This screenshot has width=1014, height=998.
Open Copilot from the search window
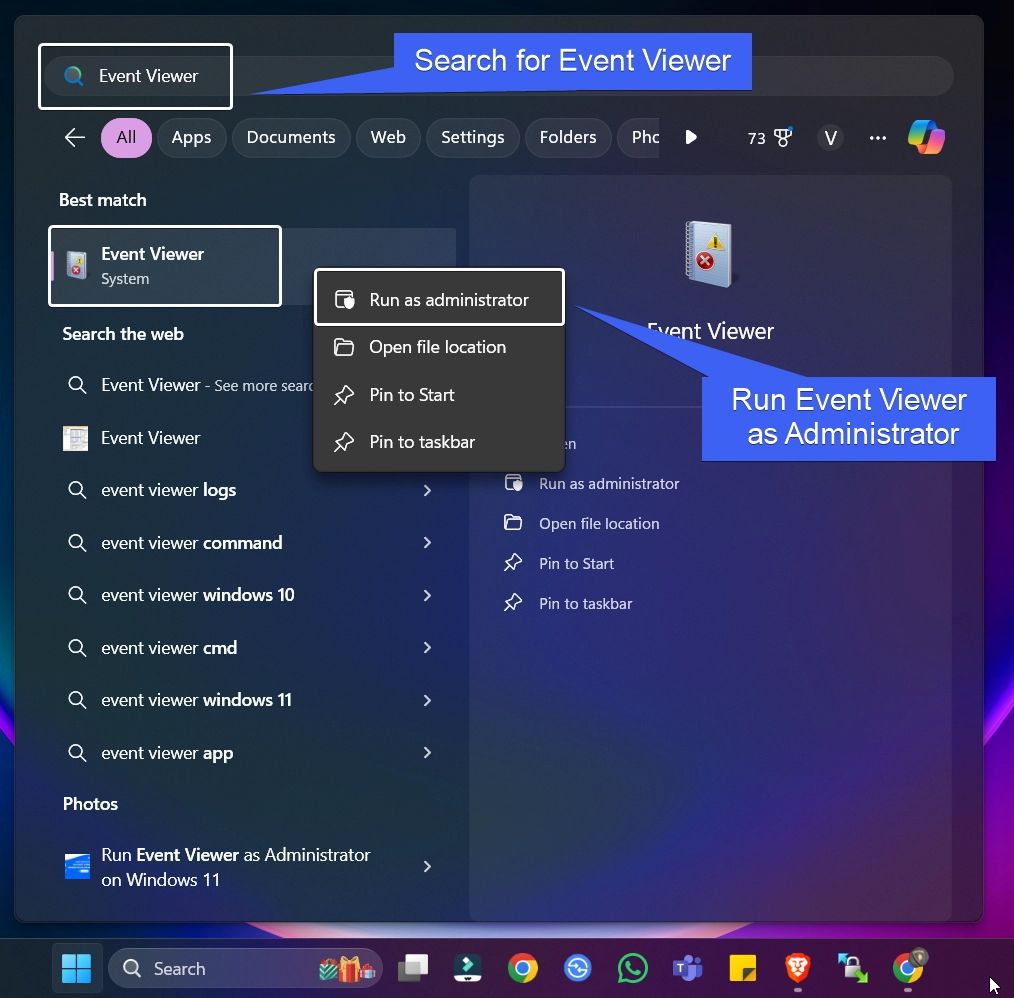click(926, 137)
